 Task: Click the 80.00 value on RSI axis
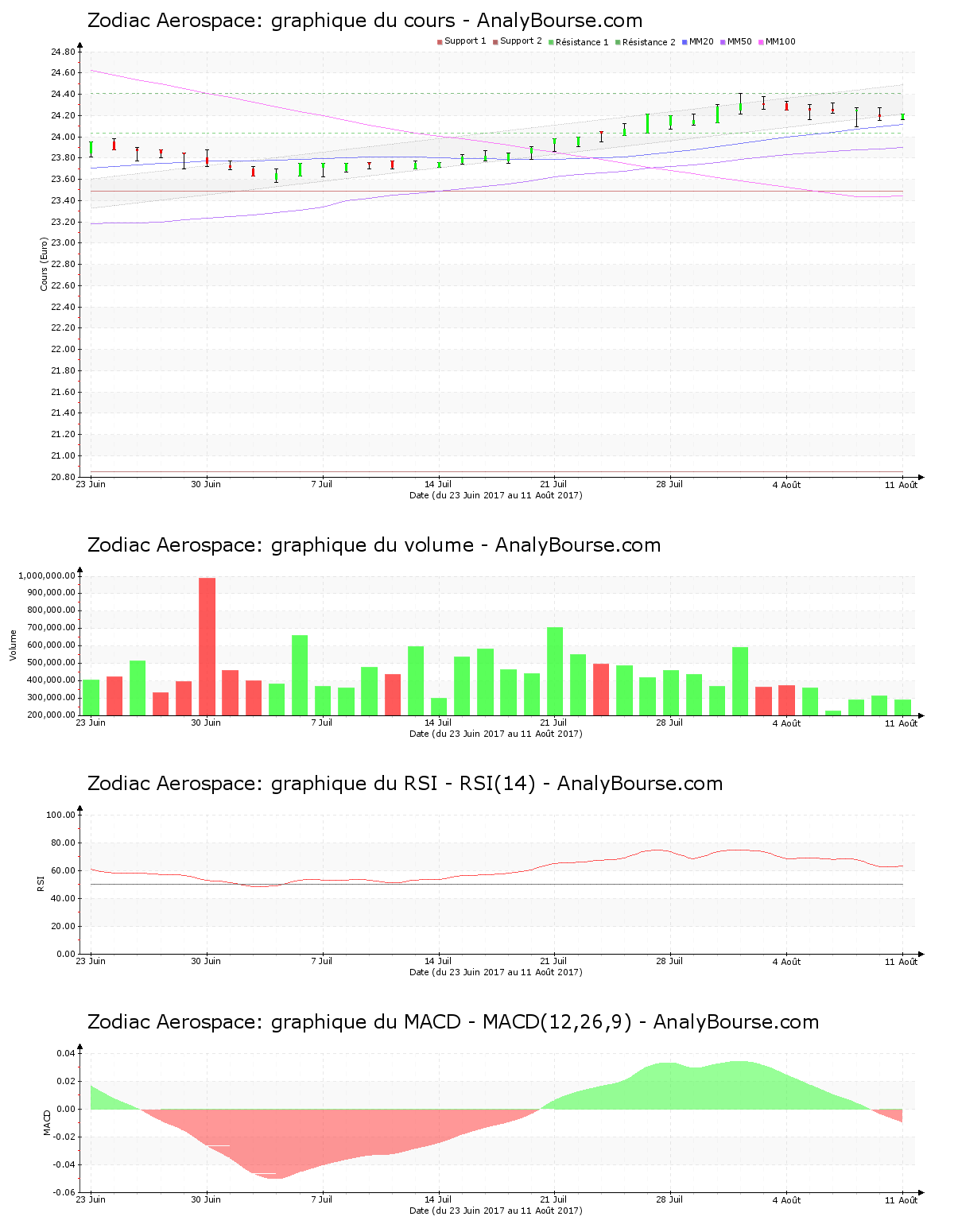pyautogui.click(x=63, y=843)
